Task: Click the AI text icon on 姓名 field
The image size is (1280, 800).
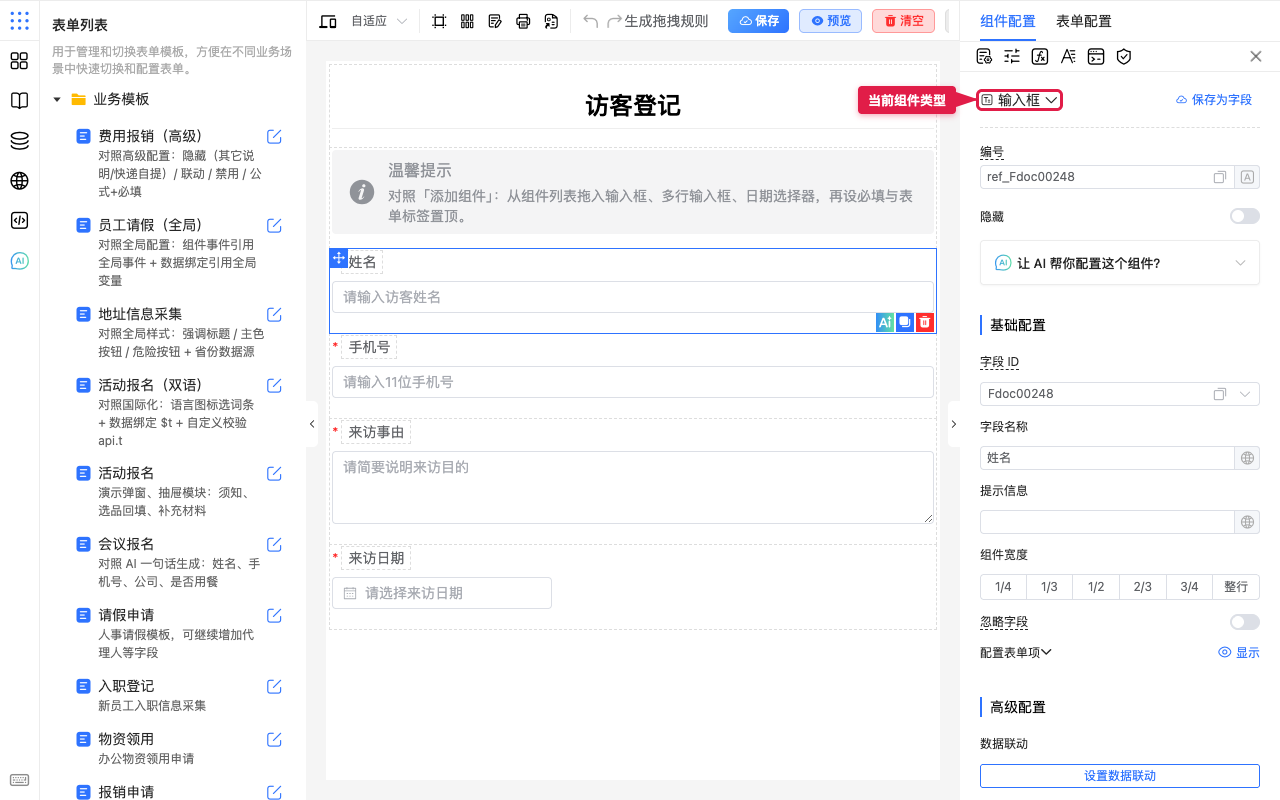Action: [x=885, y=322]
